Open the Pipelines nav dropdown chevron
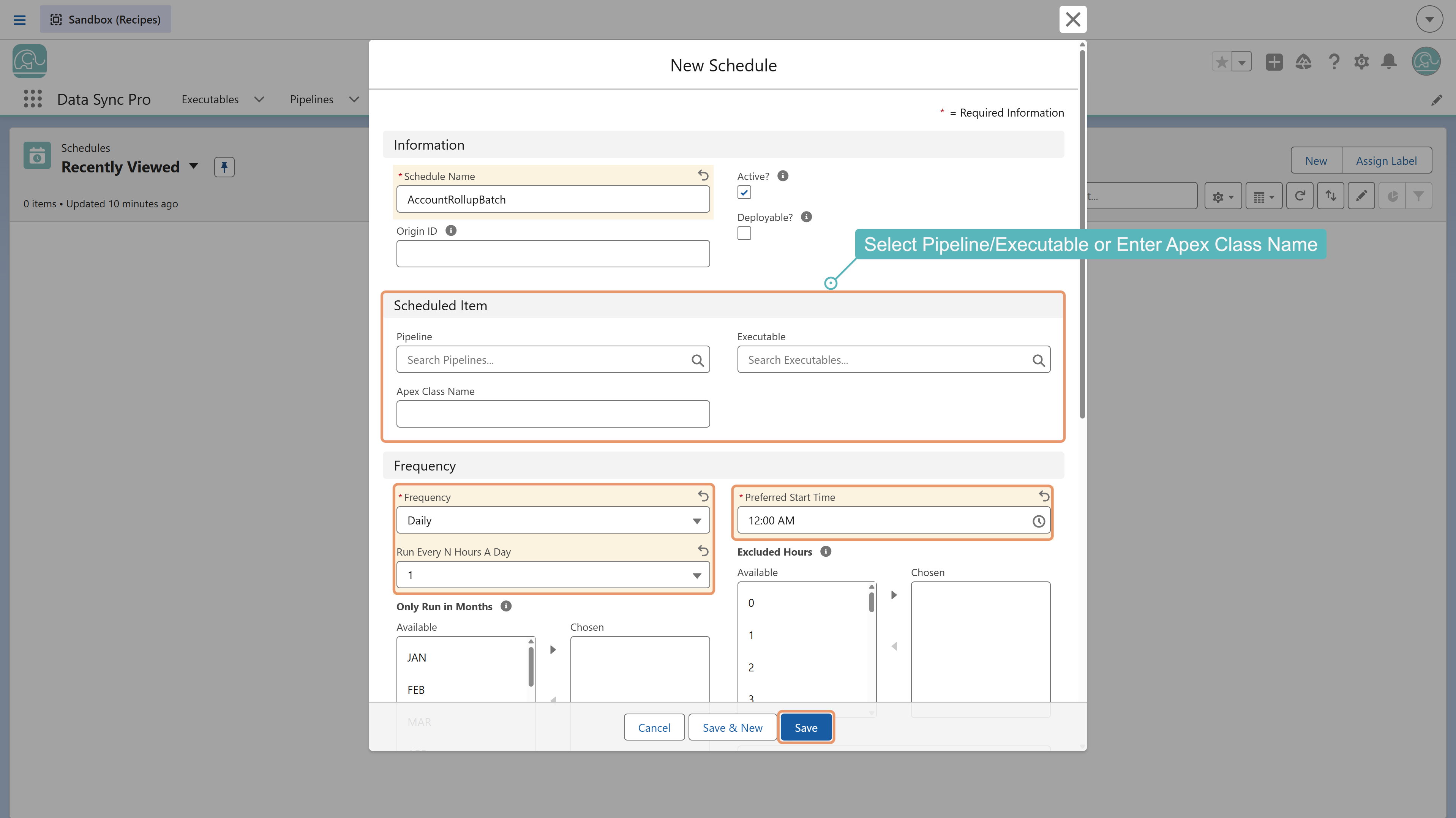 [x=354, y=99]
